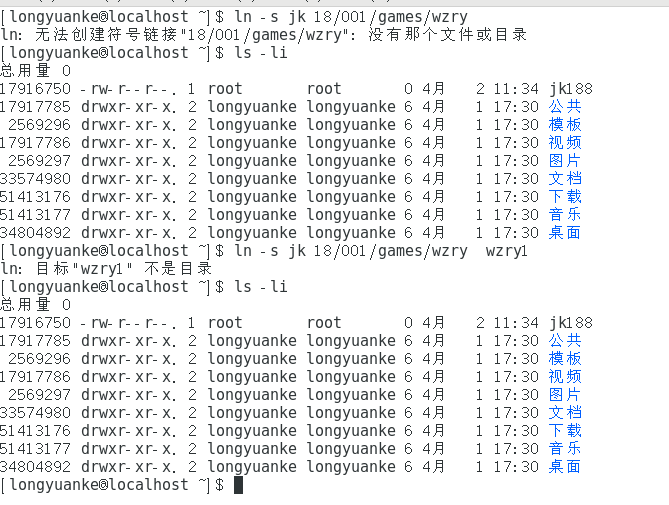The width and height of the screenshot is (669, 505).
Task: Click the block cursor at the empty prompt
Action: pos(239,485)
